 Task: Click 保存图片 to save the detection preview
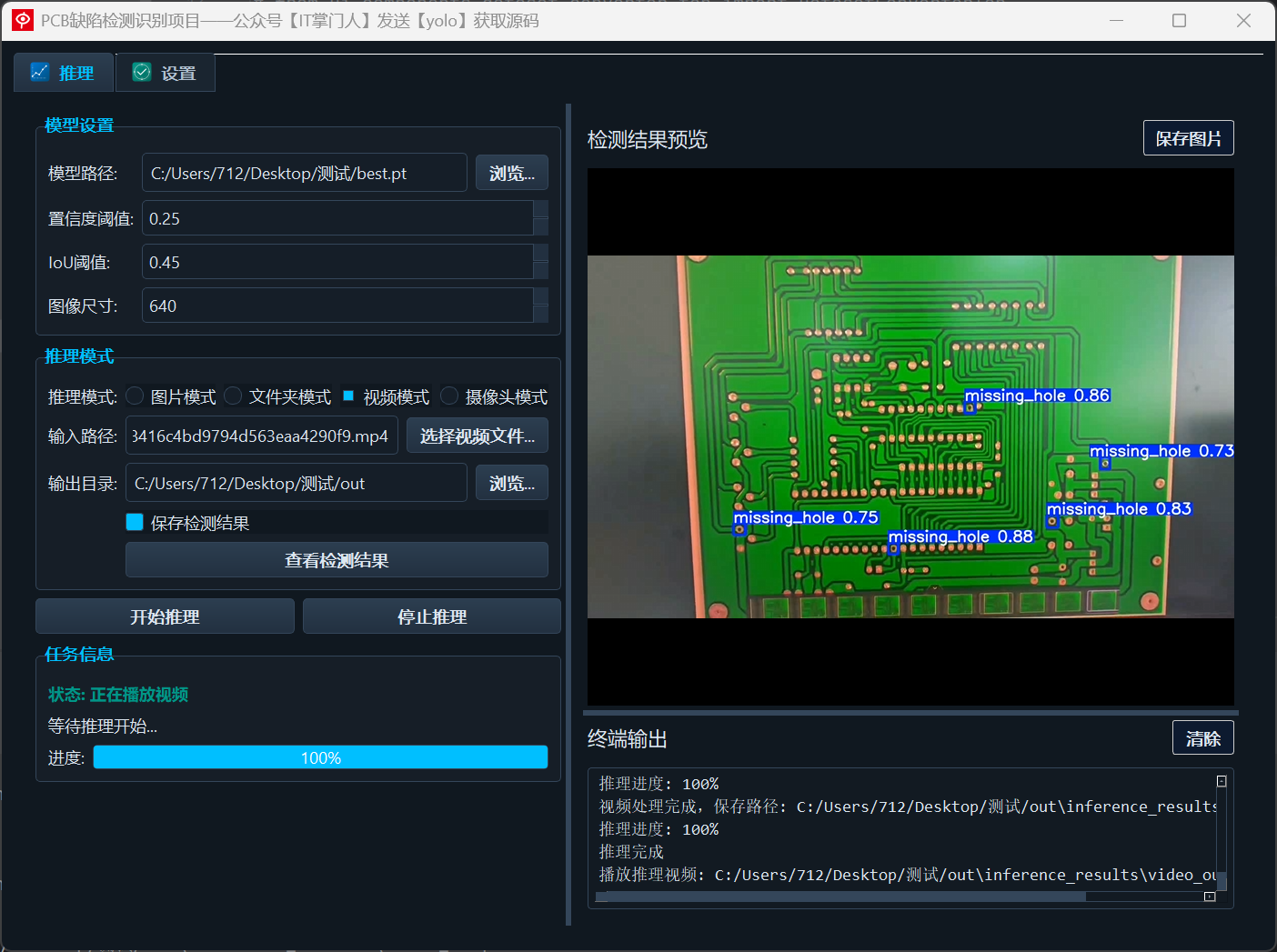click(1188, 137)
